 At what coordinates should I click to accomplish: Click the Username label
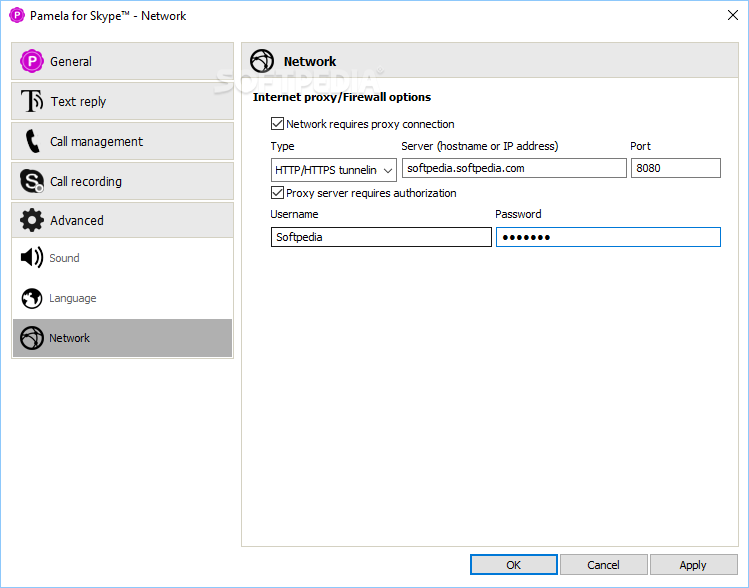(x=294, y=214)
